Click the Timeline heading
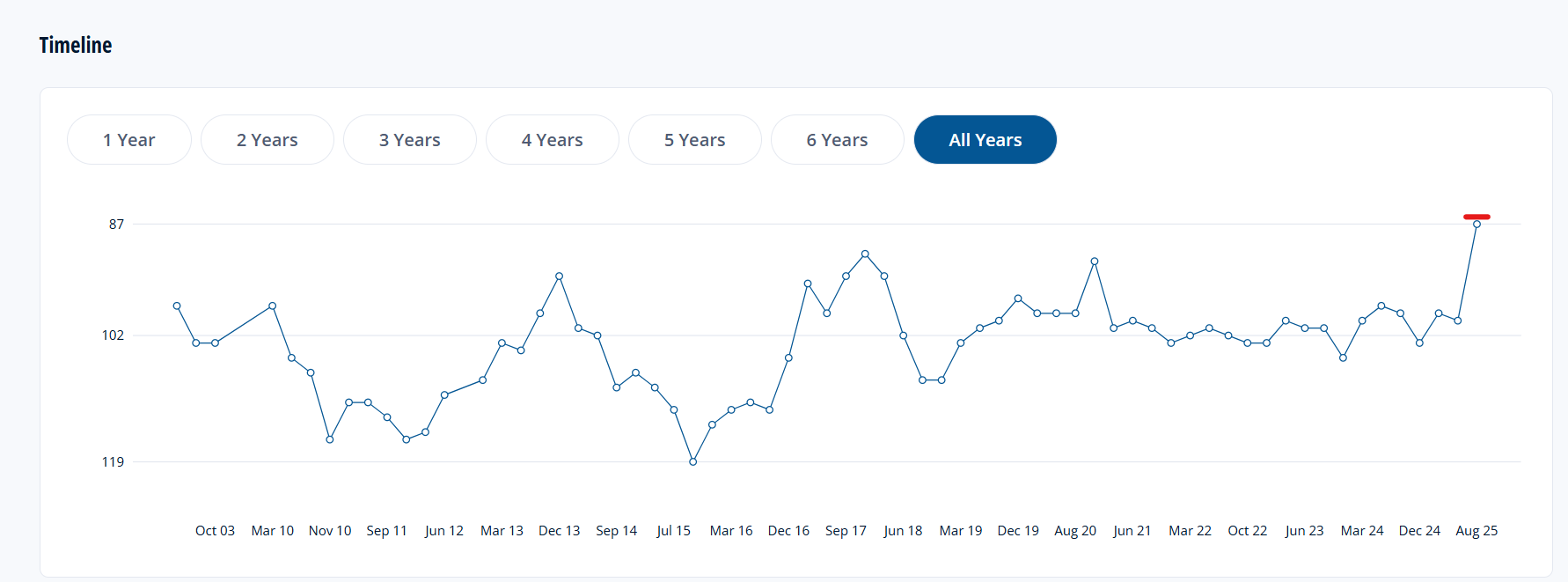 click(76, 46)
